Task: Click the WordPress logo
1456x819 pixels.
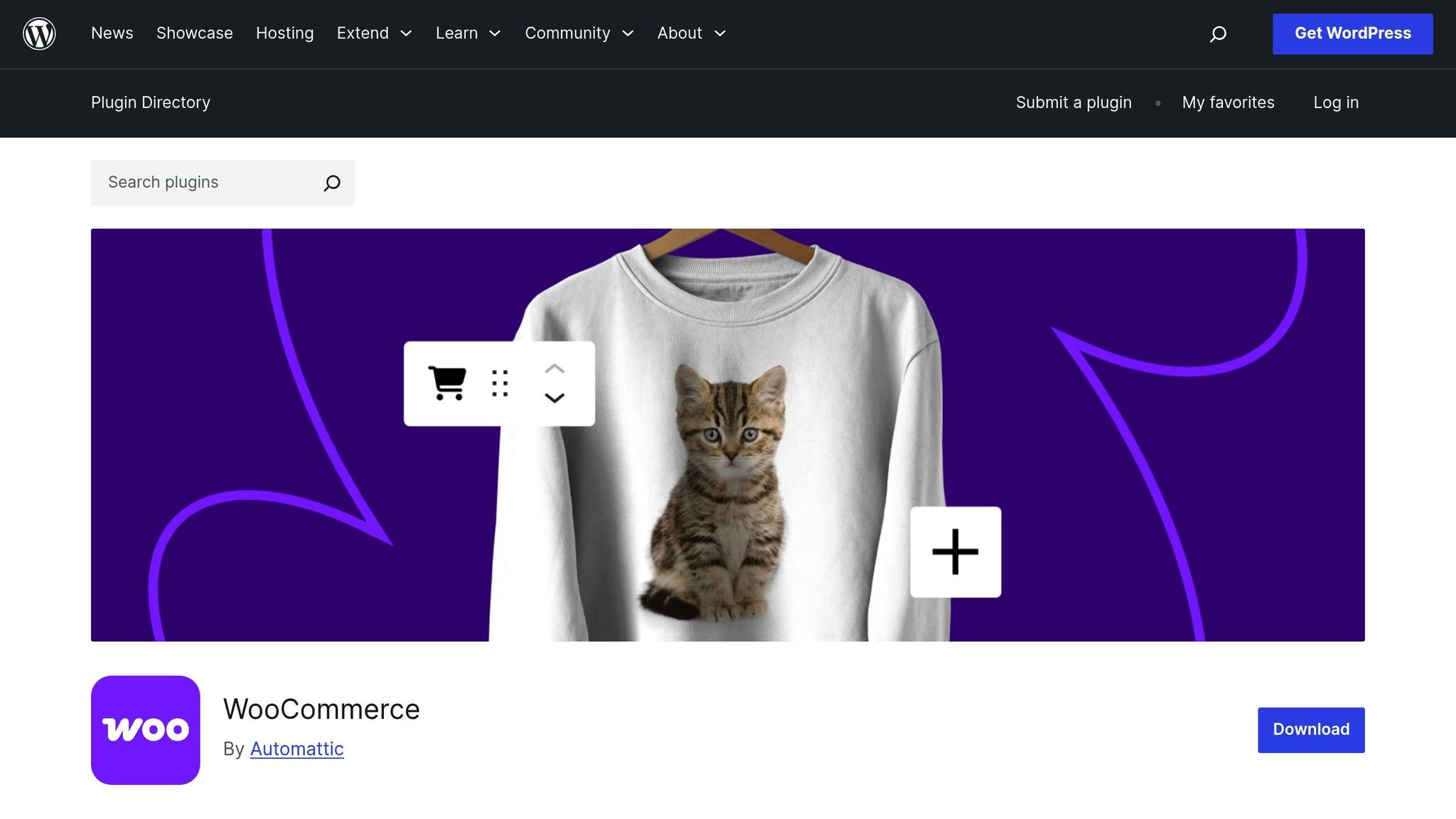Action: pos(39,33)
